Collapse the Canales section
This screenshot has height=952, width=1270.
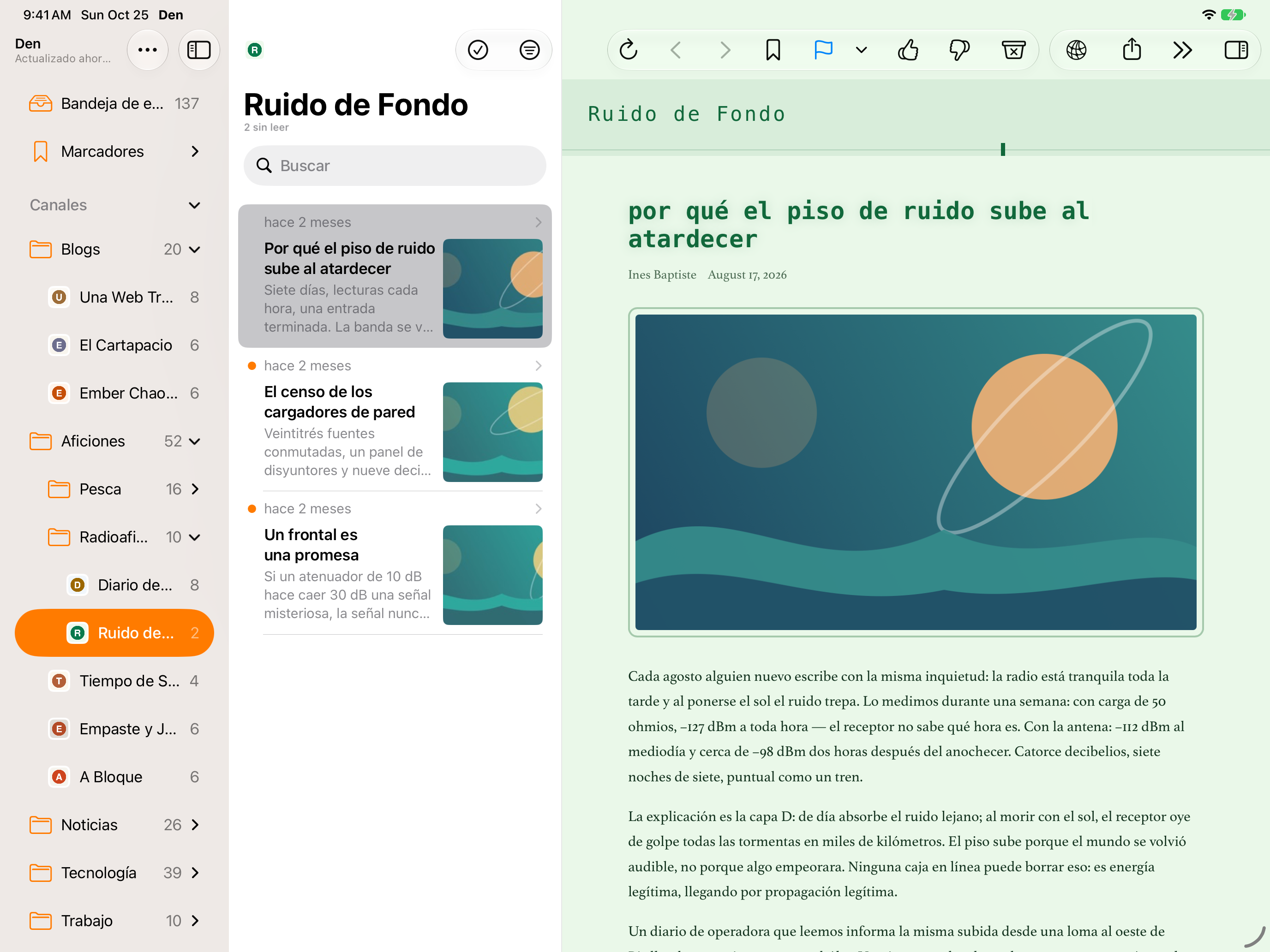[195, 205]
